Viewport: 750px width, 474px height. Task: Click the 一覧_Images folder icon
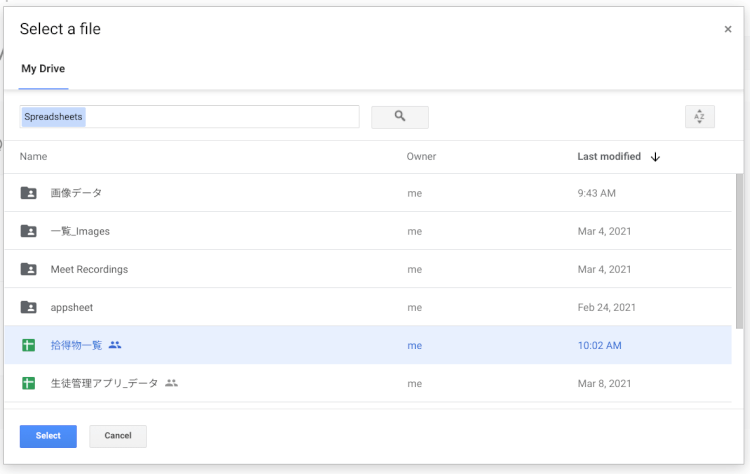29,231
